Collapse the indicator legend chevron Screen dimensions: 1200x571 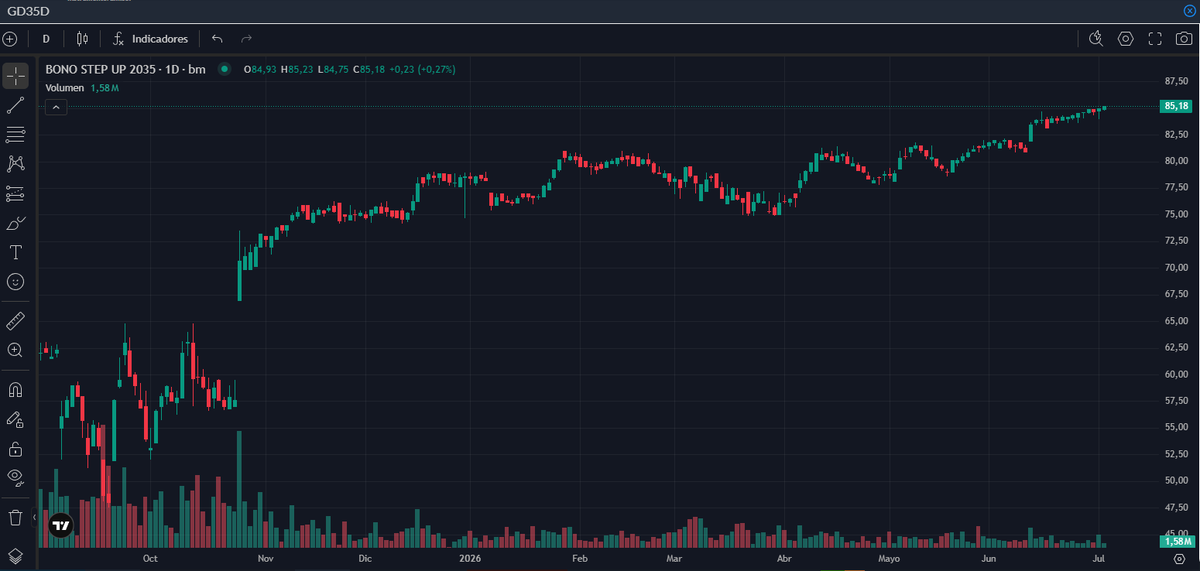click(55, 106)
